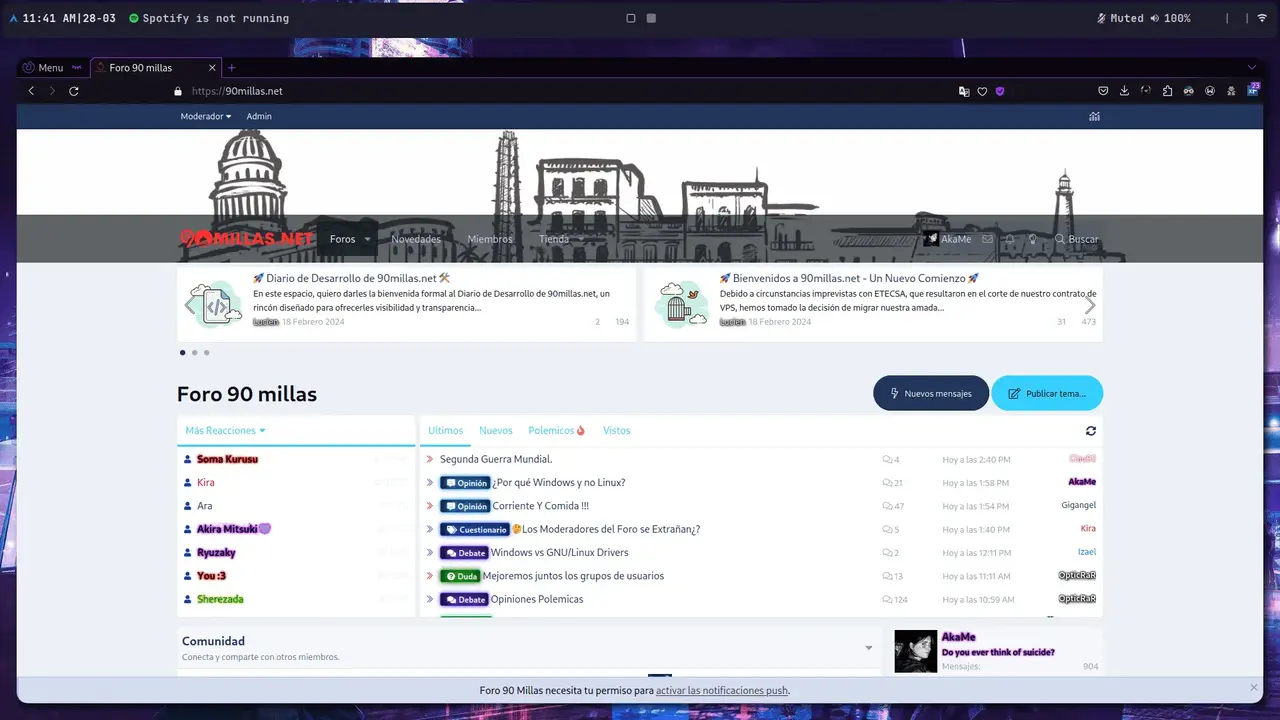Open Sherezada profile
Image resolution: width=1280 pixels, height=720 pixels.
tap(220, 599)
